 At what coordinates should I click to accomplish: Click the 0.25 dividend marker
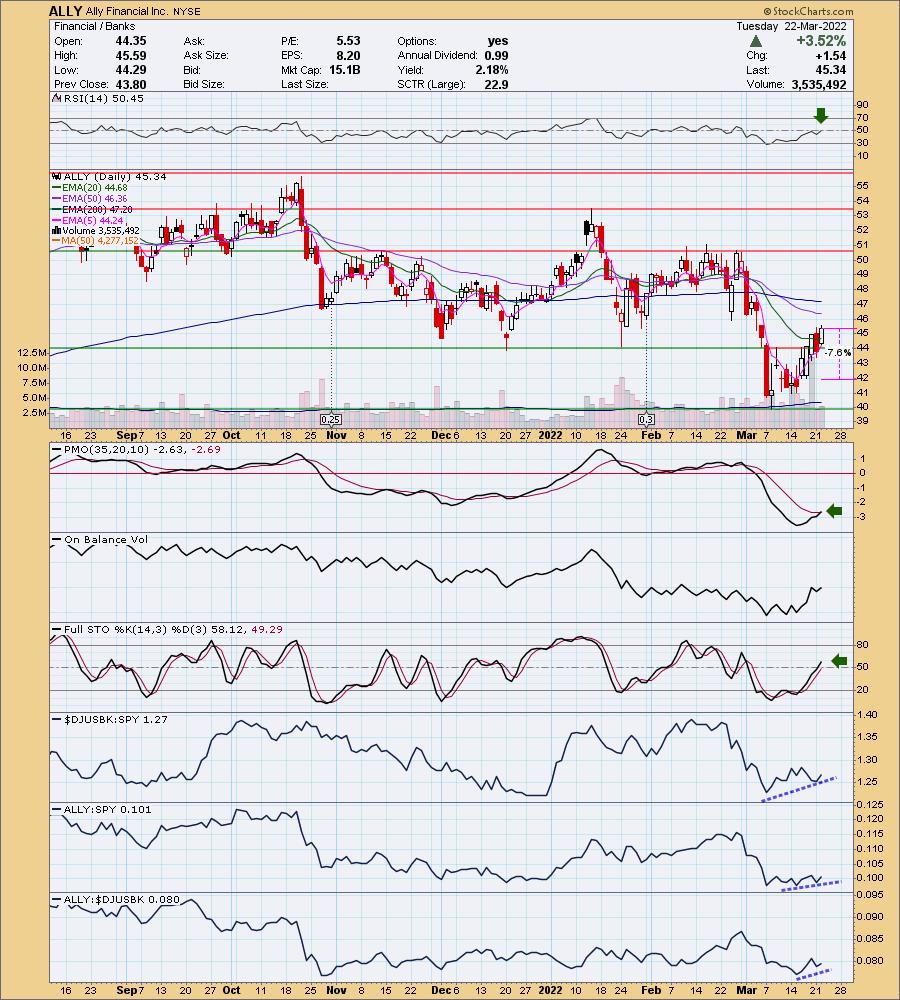[330, 420]
